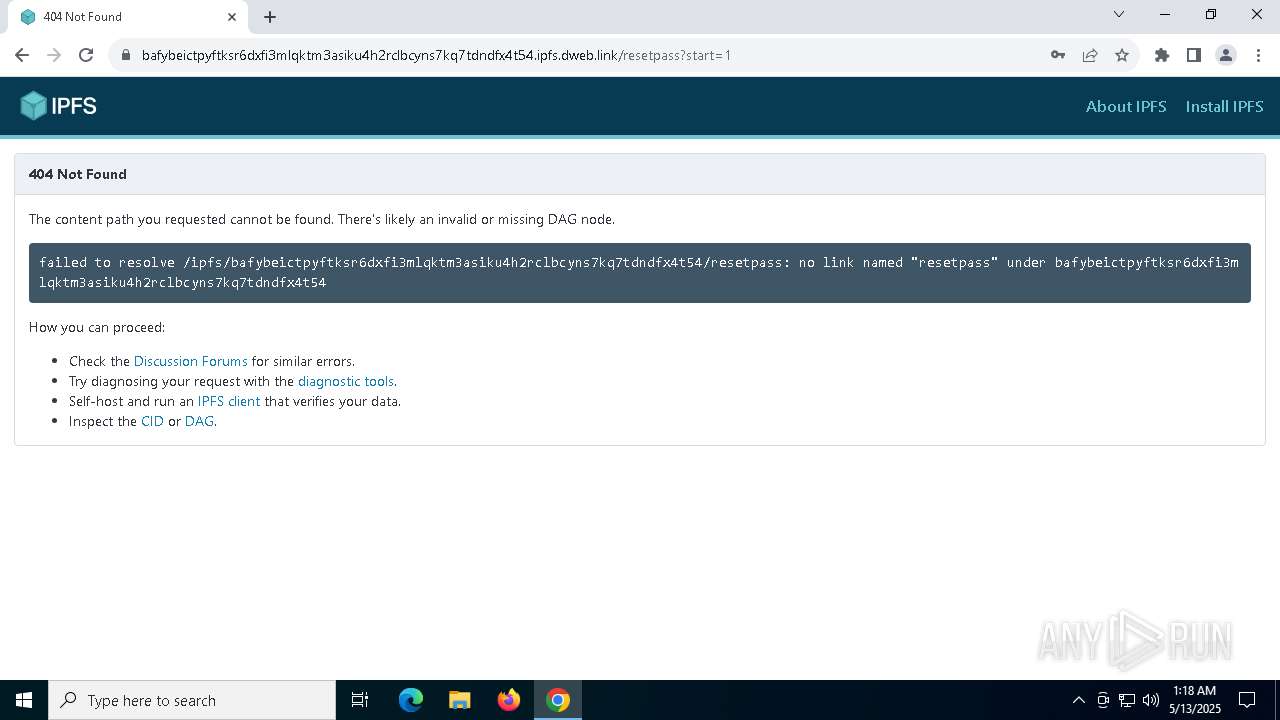The image size is (1280, 720).
Task: Click the taskbar search box
Action: click(x=192, y=700)
